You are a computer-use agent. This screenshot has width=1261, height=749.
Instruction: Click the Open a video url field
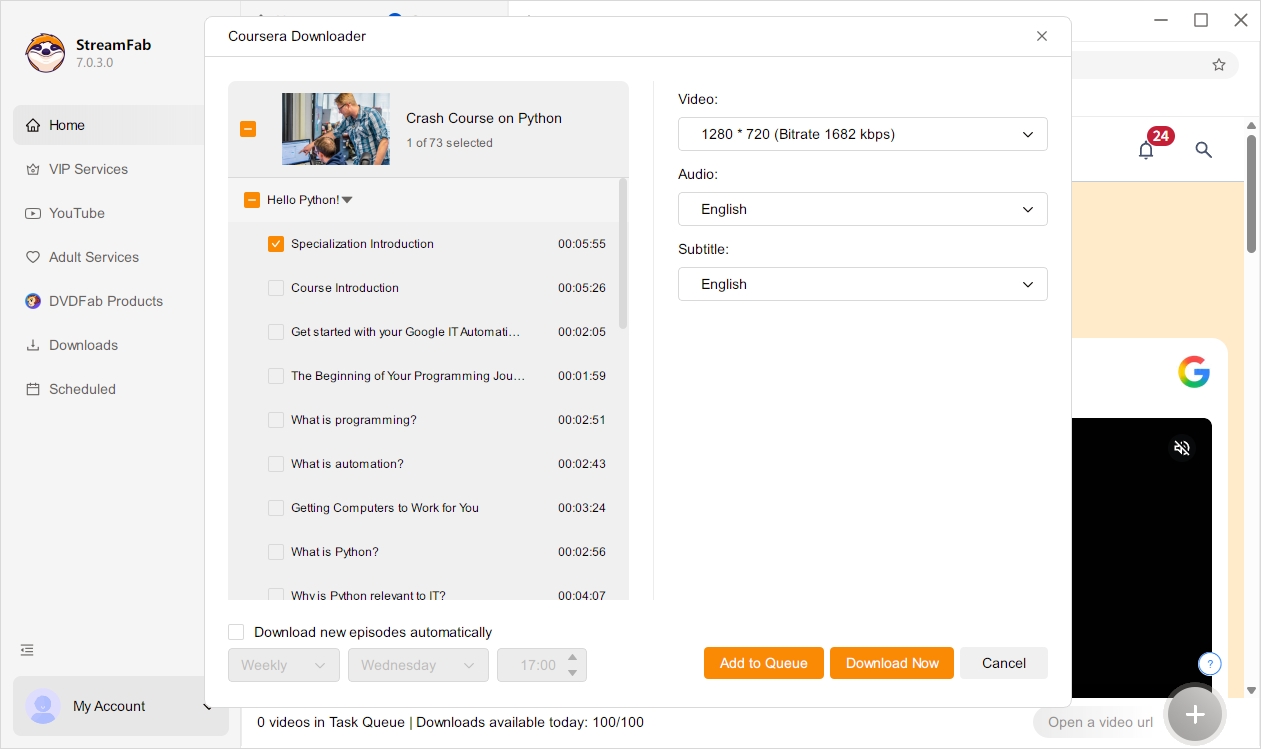pyautogui.click(x=1100, y=722)
